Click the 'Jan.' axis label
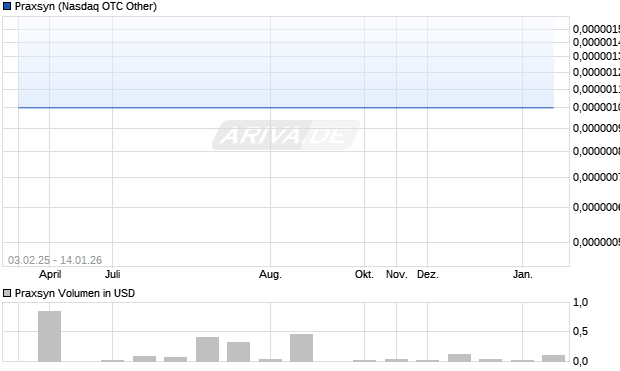 point(523,274)
